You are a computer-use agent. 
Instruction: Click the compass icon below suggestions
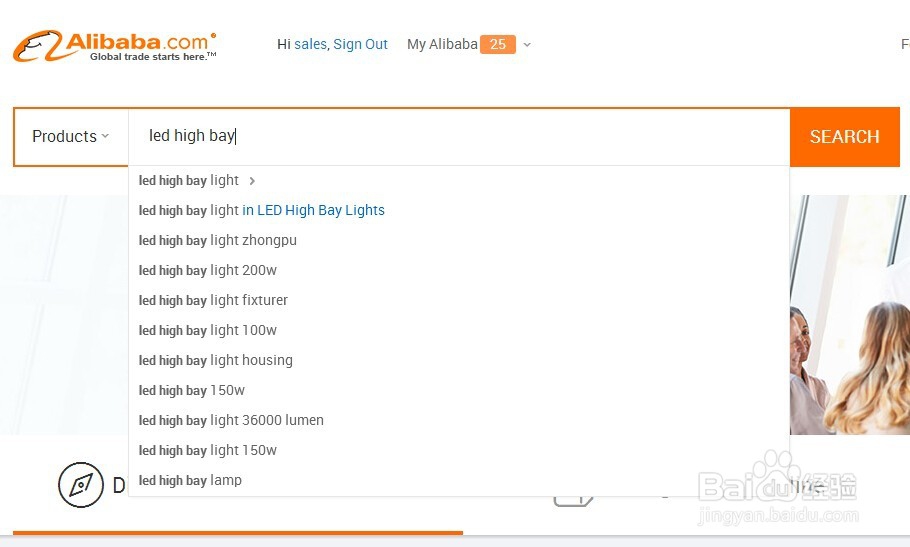tap(80, 485)
